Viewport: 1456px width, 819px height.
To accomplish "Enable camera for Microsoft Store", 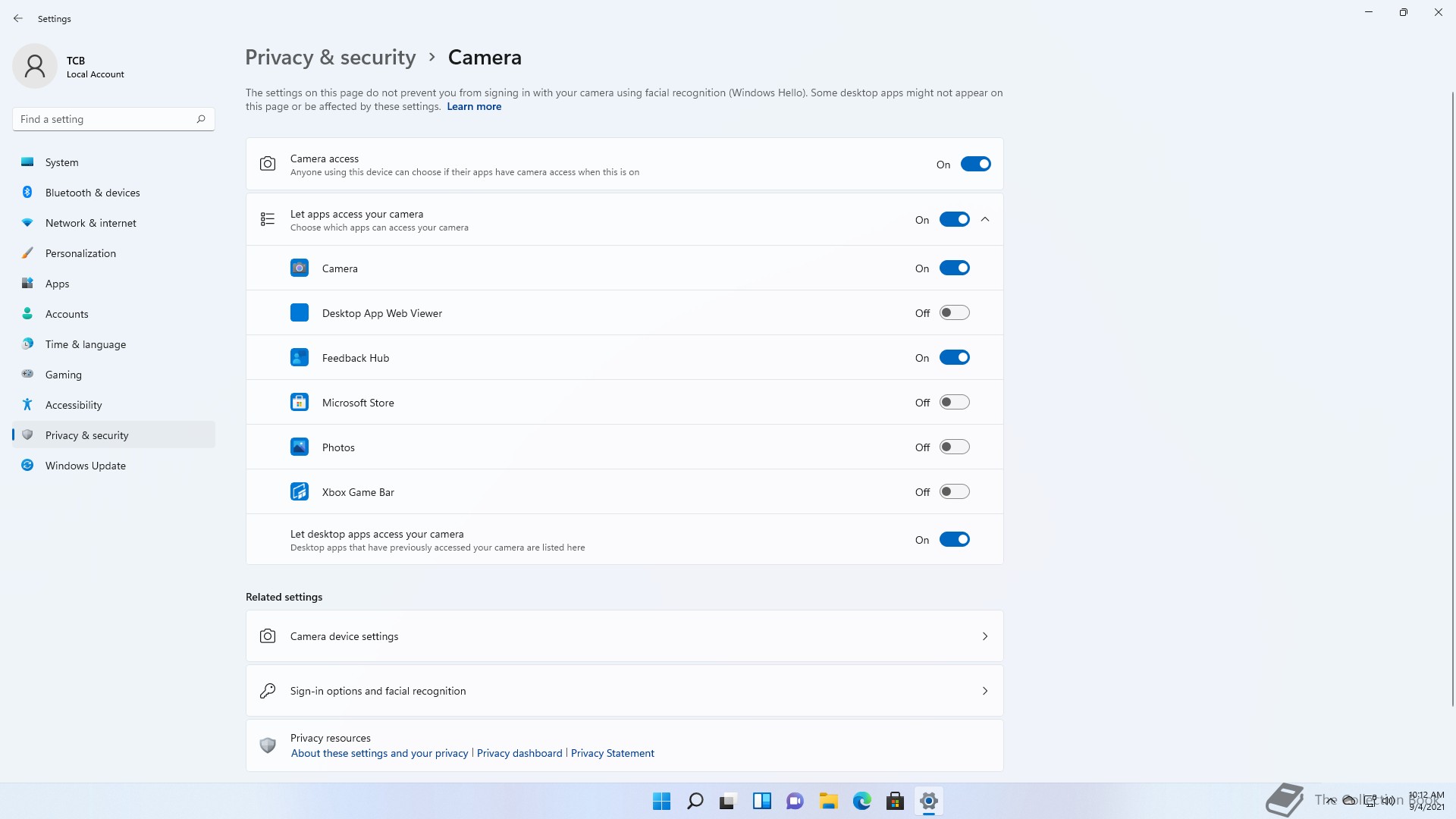I will point(954,402).
